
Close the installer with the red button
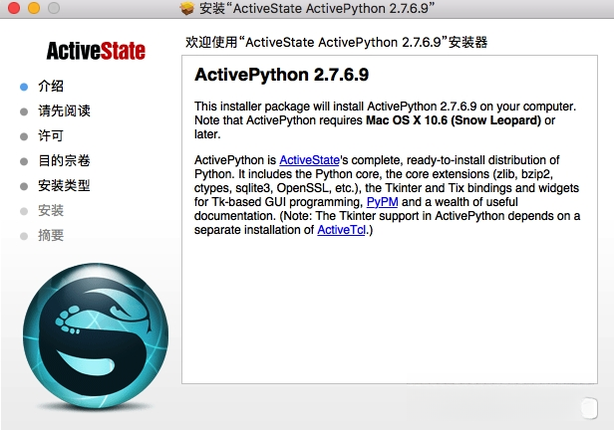(14, 8)
